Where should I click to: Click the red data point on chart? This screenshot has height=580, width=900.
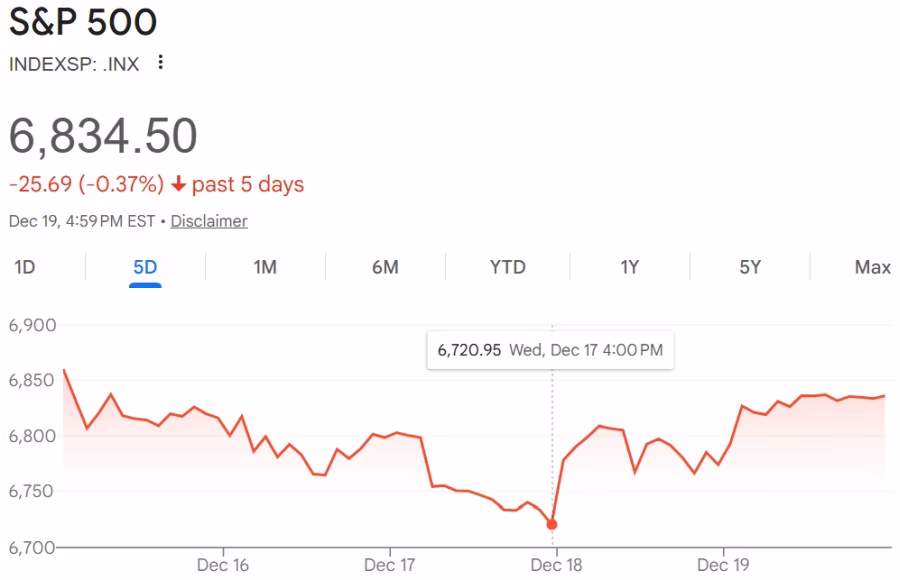552,524
